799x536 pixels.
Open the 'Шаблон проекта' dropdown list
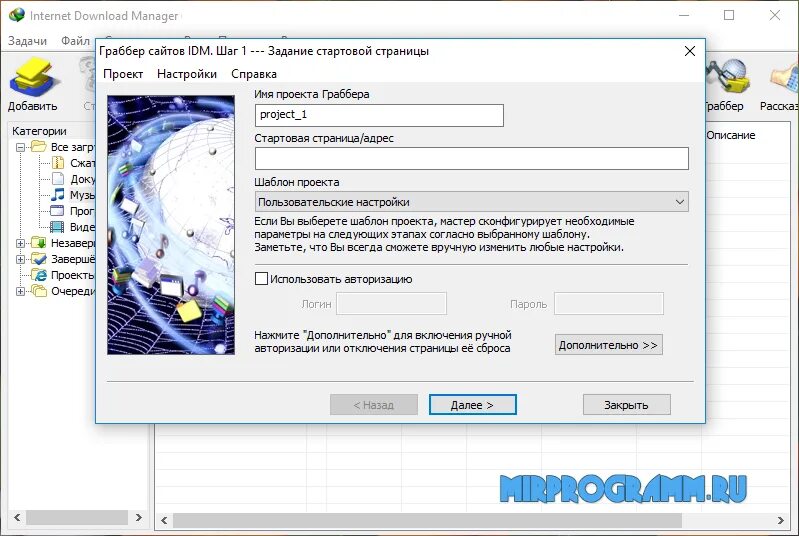[x=471, y=202]
